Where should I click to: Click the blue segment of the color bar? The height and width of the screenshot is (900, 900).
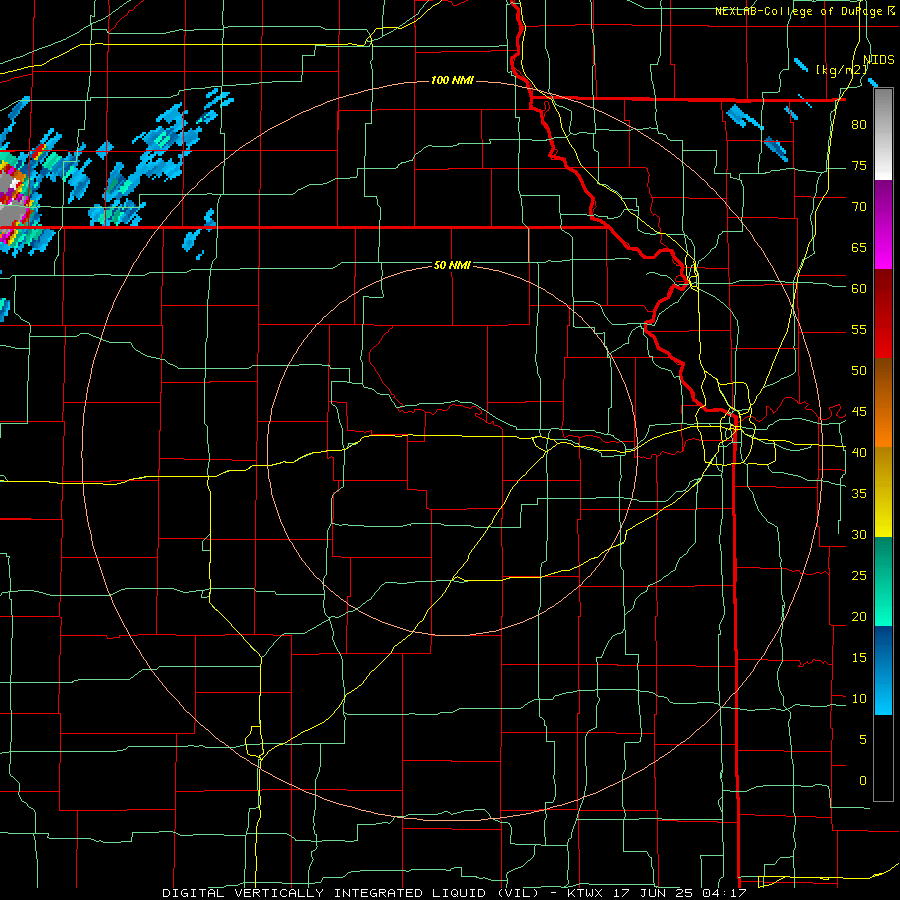point(883,670)
